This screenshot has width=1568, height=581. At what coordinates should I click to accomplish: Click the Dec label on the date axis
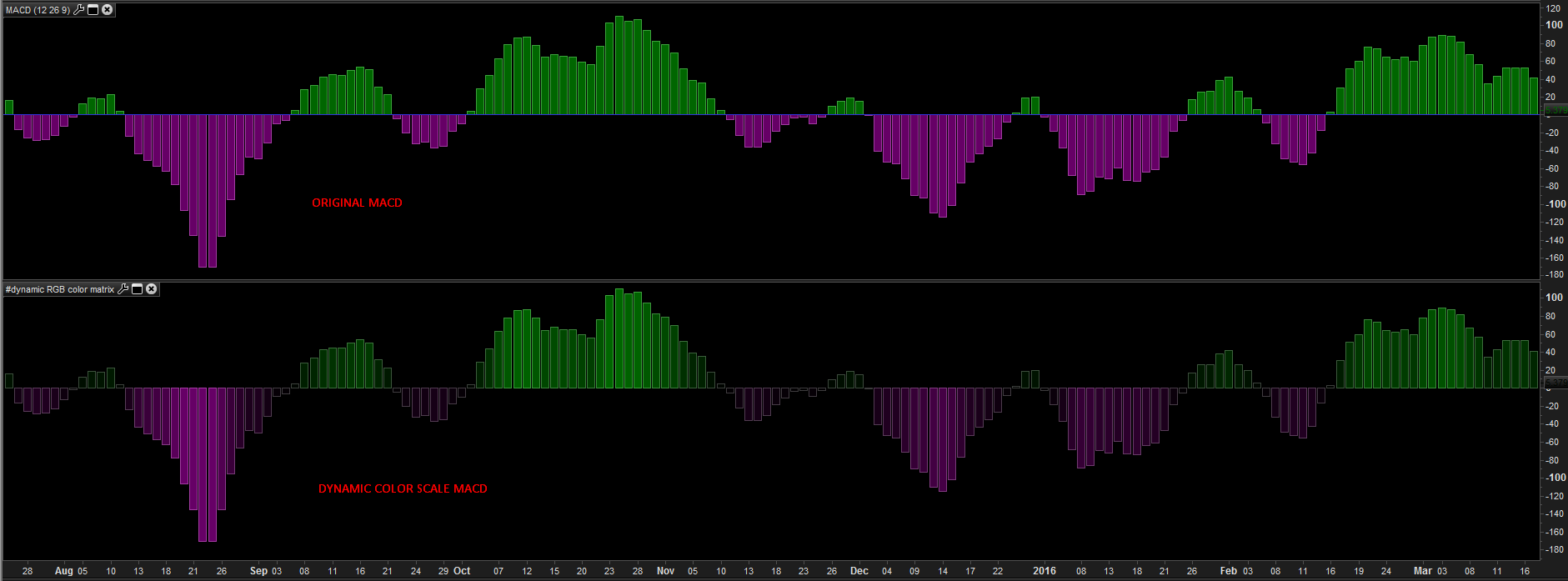[859, 571]
